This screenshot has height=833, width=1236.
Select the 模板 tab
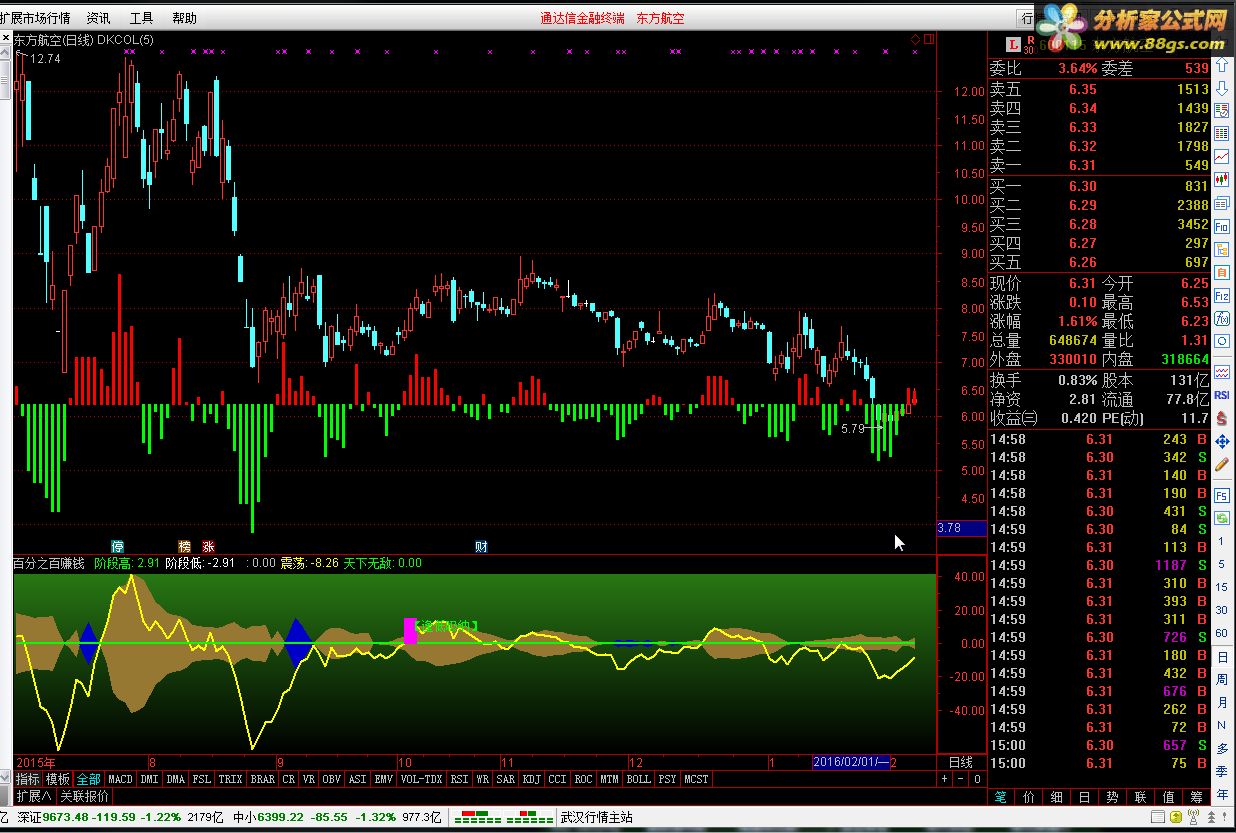[58, 779]
